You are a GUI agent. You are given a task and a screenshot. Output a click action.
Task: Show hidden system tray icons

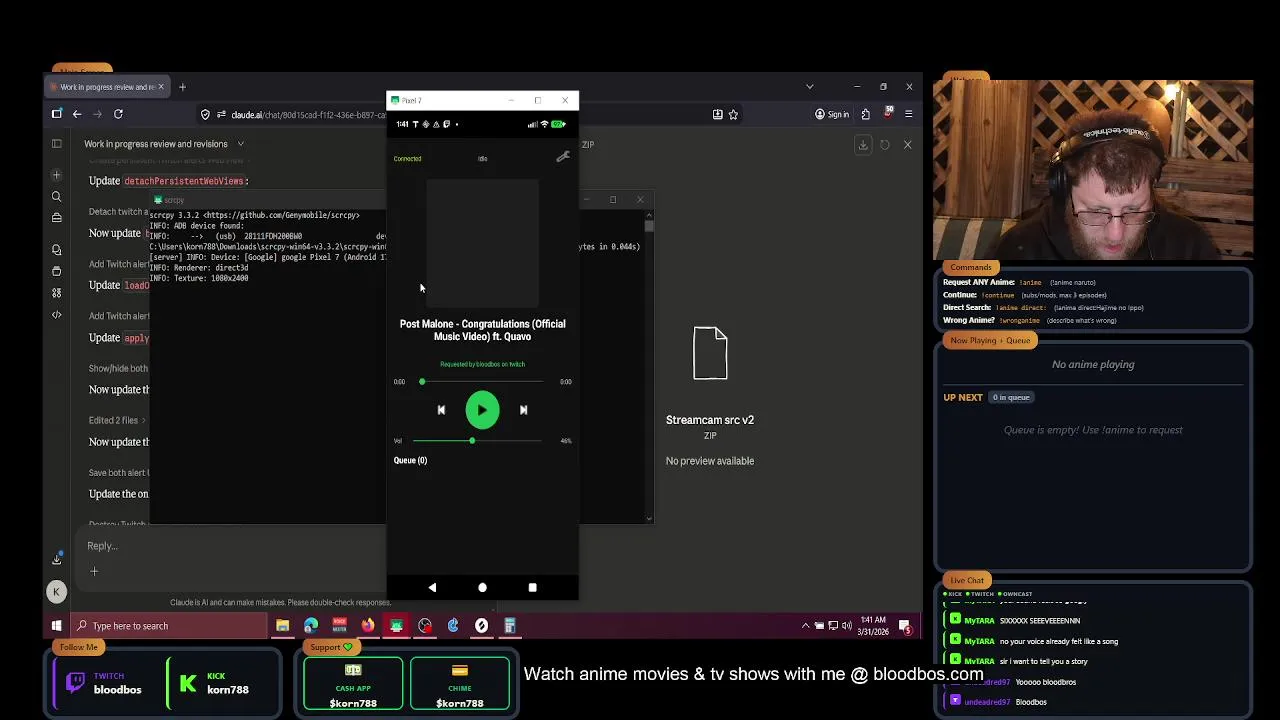coord(805,626)
